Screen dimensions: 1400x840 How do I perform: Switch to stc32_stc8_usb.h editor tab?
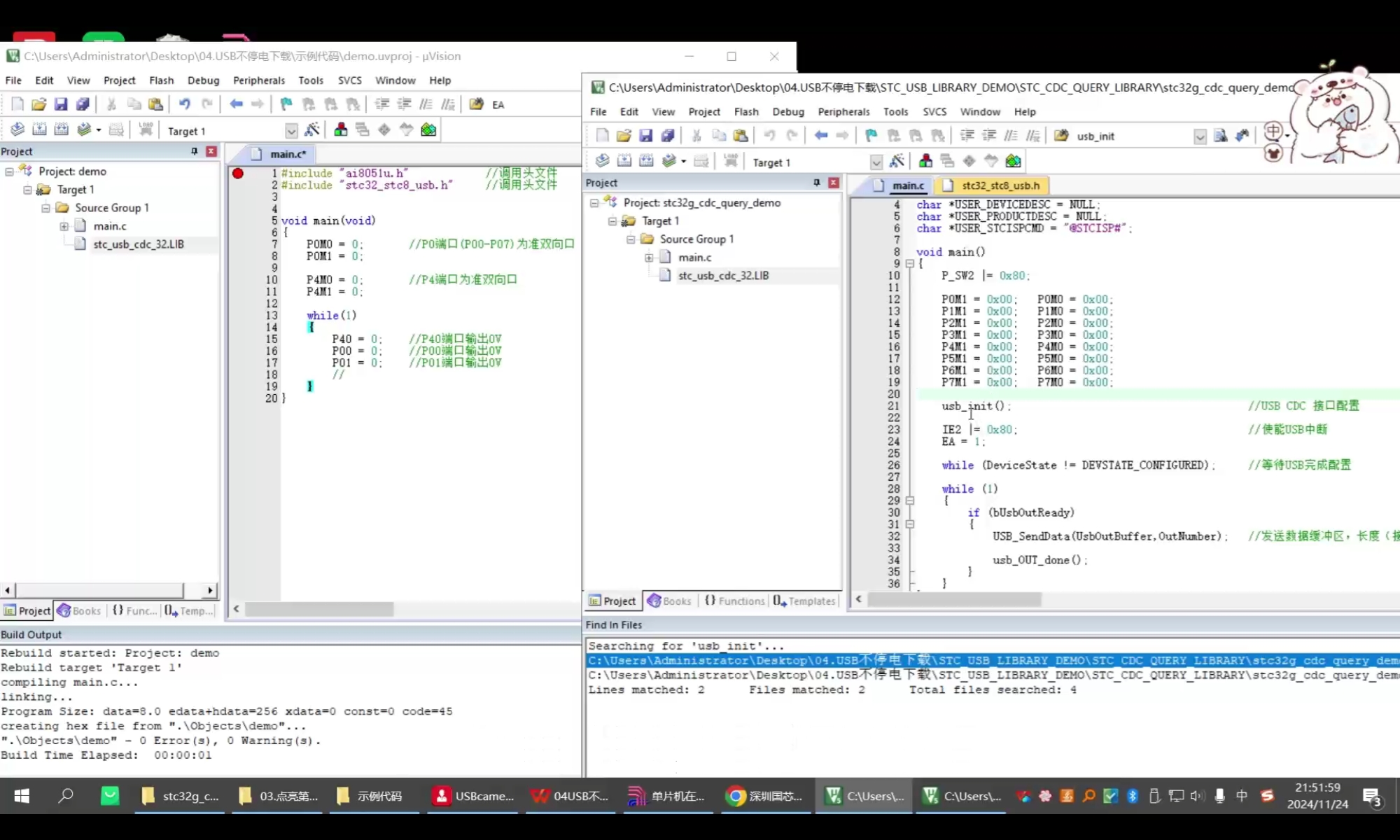click(x=1000, y=185)
